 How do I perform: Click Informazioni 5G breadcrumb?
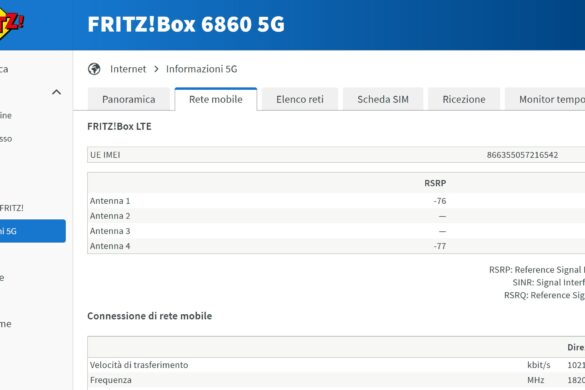(x=201, y=69)
